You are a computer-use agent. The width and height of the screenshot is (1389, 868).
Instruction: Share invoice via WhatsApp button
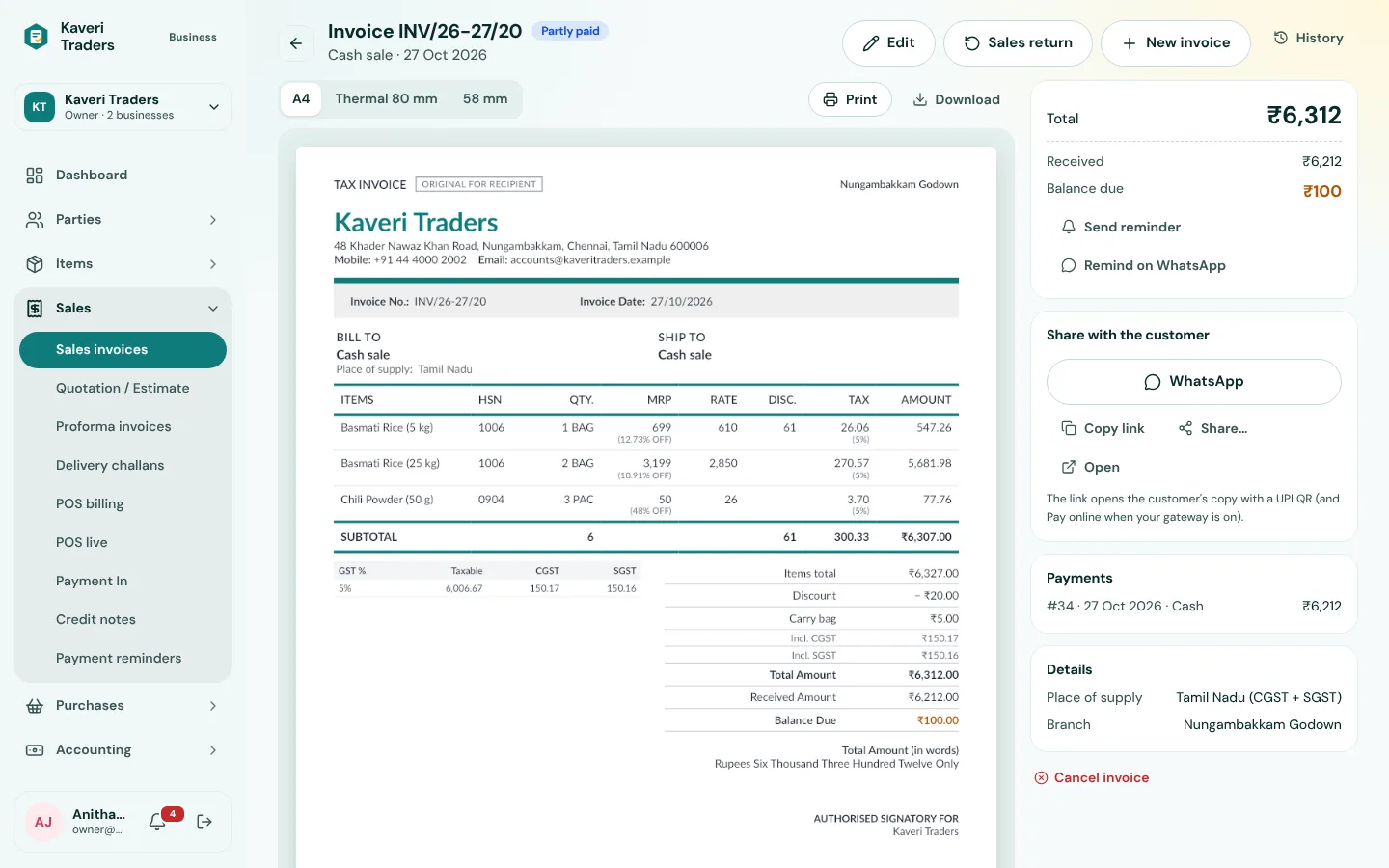[1194, 382]
